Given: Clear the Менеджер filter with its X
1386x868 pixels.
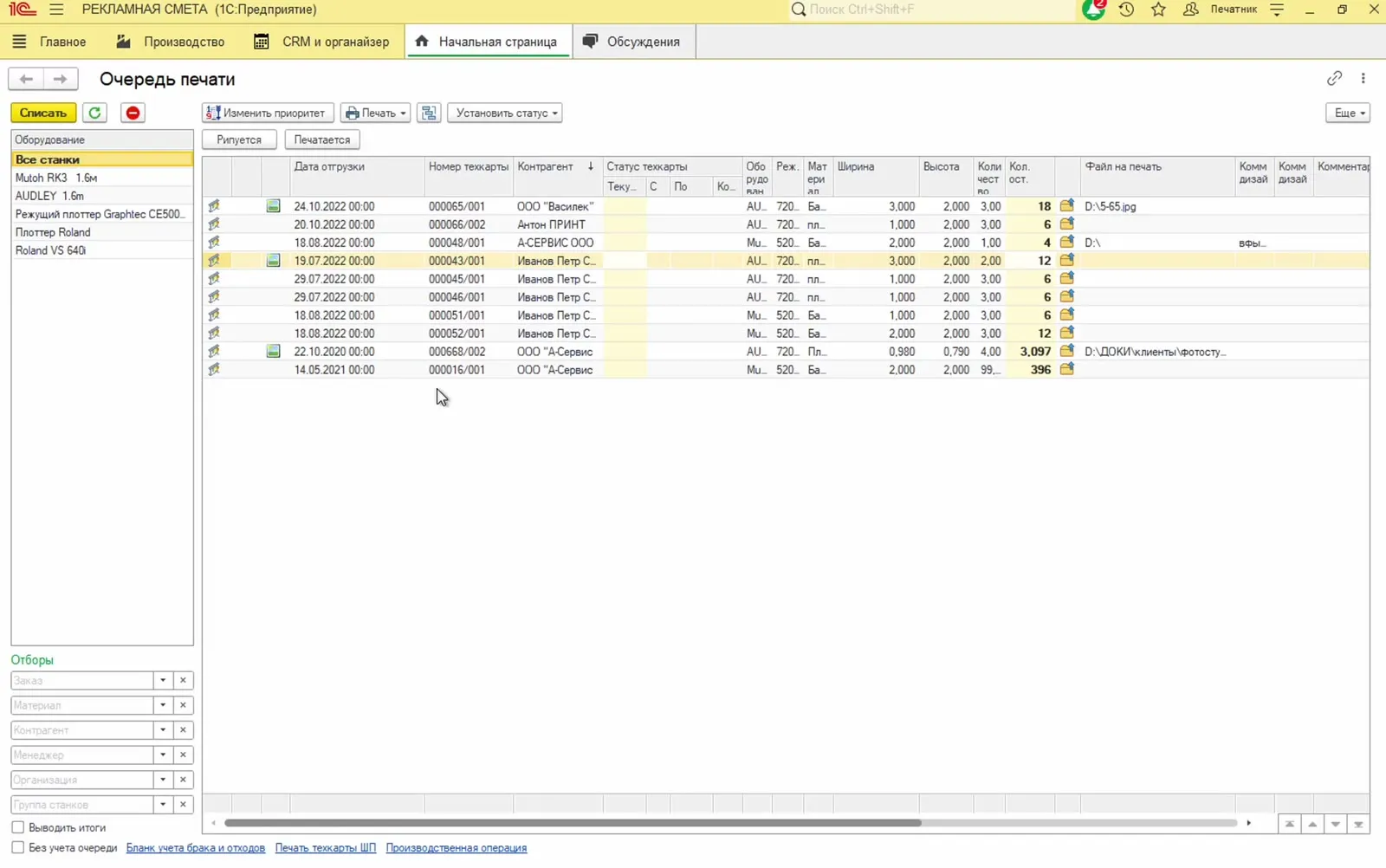Looking at the screenshot, I should tap(183, 755).
